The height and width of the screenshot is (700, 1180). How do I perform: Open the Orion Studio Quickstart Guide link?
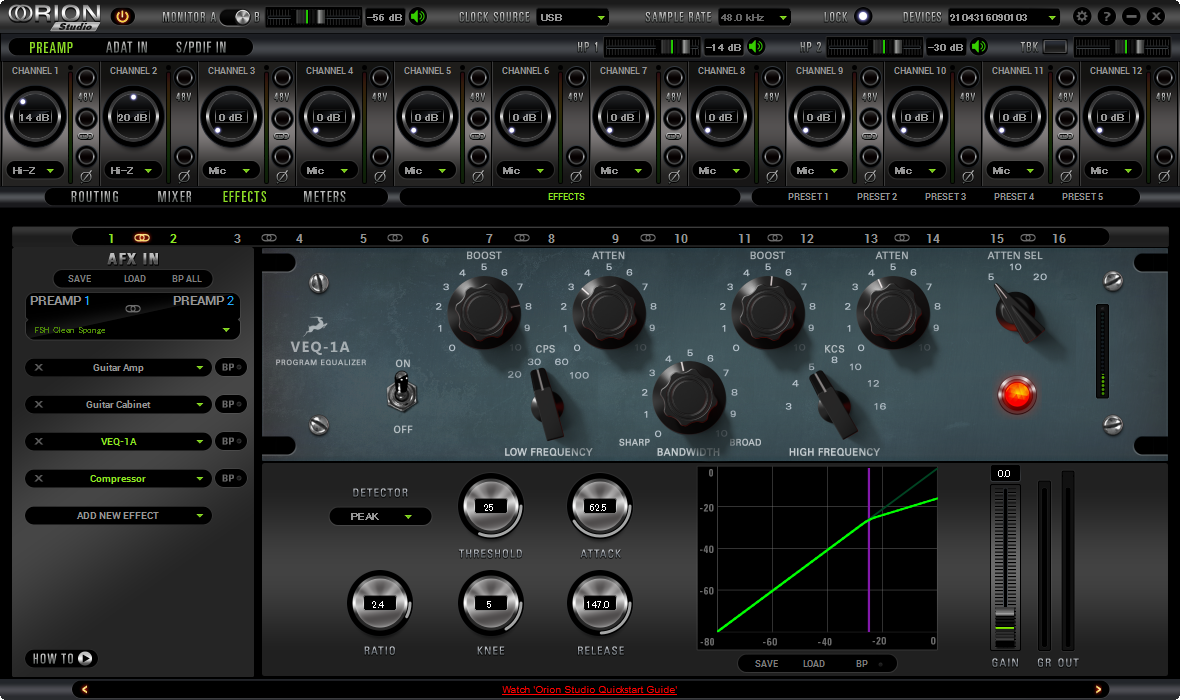tap(589, 690)
